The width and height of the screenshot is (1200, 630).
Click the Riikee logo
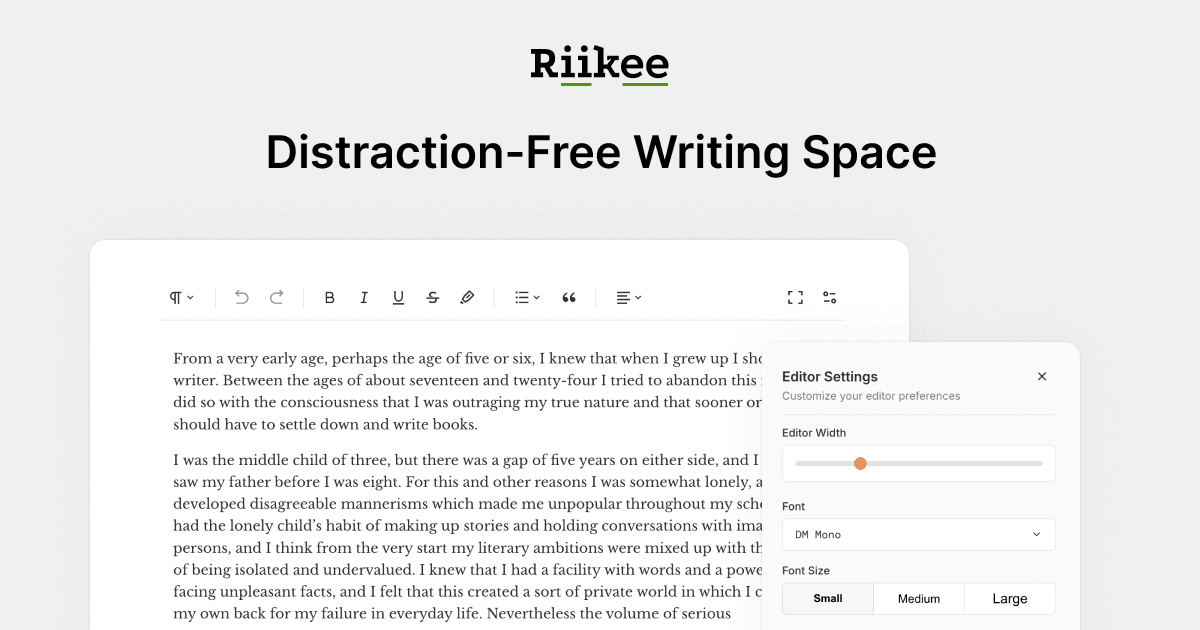pos(599,64)
